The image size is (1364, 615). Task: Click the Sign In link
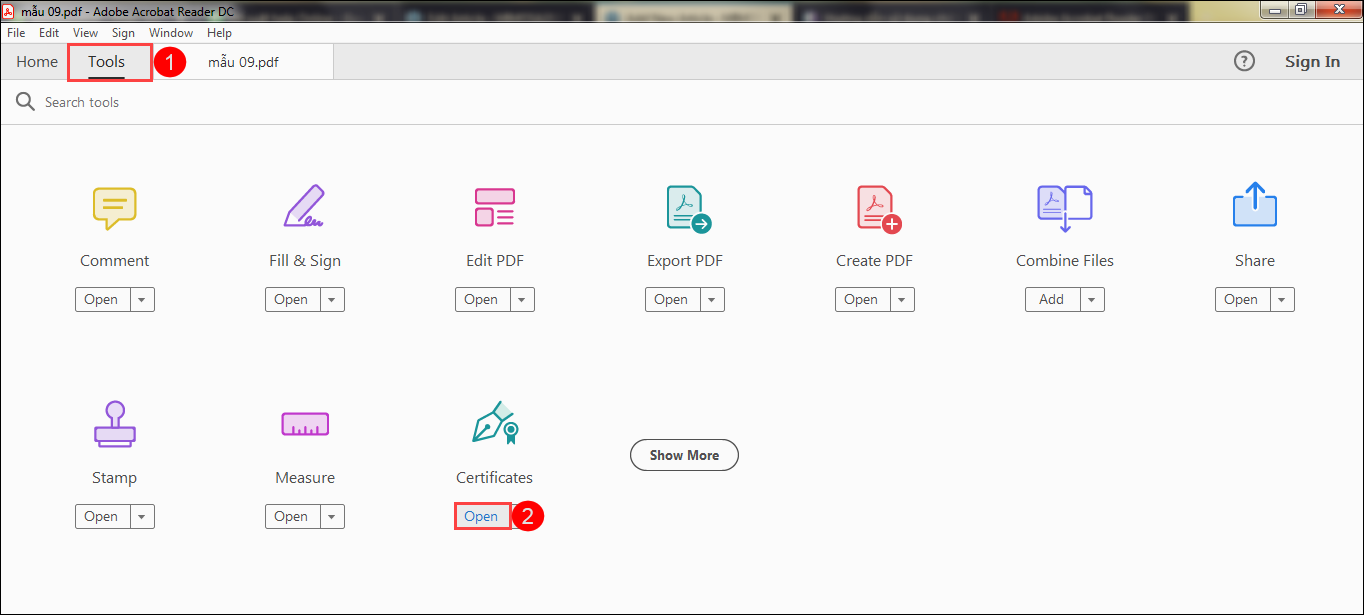click(x=1312, y=62)
